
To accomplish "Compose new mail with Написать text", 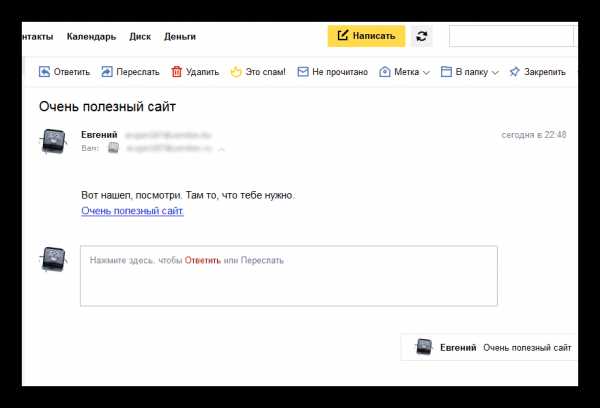I will 374,36.
